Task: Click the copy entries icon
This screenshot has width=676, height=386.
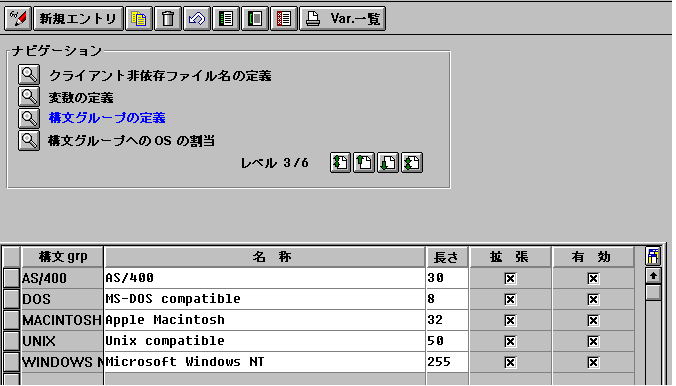Action: pyautogui.click(x=139, y=19)
